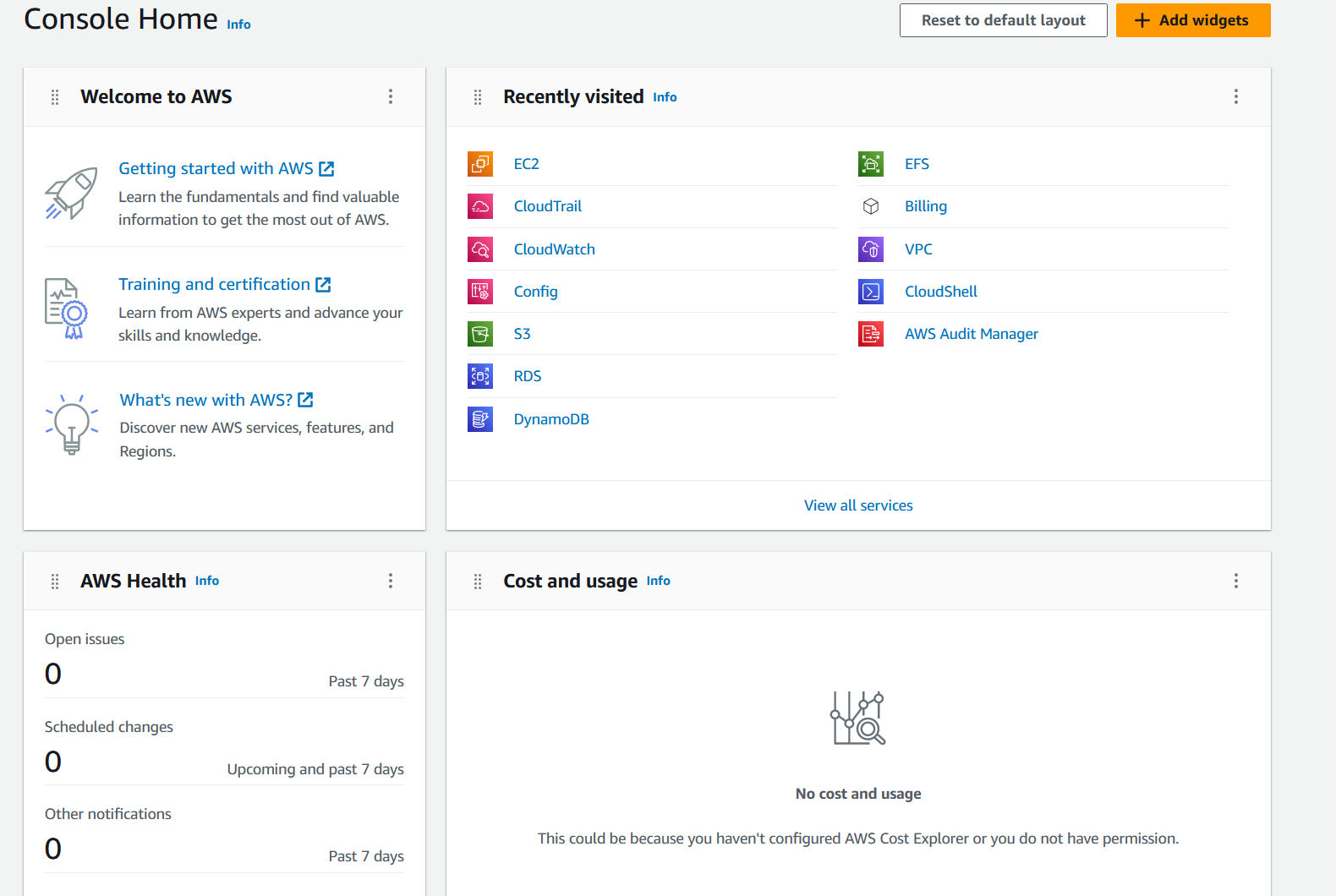Screen dimensions: 1336x896
Task: Click View all services link
Action: (x=858, y=505)
